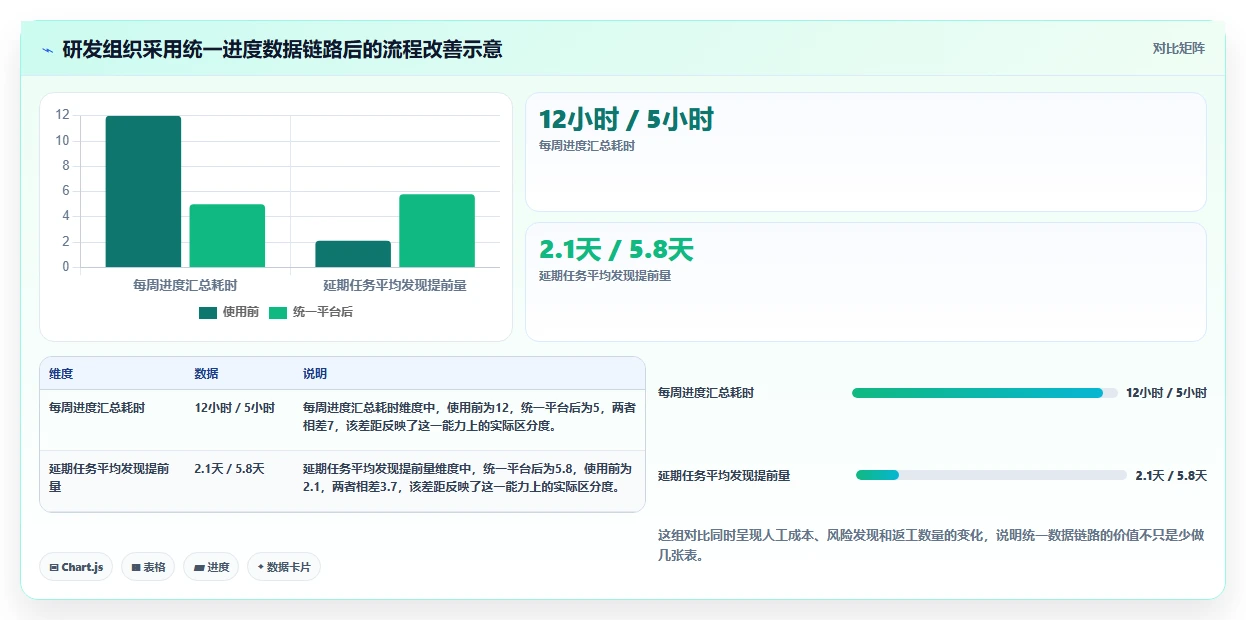Click the chart x-axis label 延期任务平均发现提前量
Viewport: 1246px width, 620px height.
pos(395,285)
